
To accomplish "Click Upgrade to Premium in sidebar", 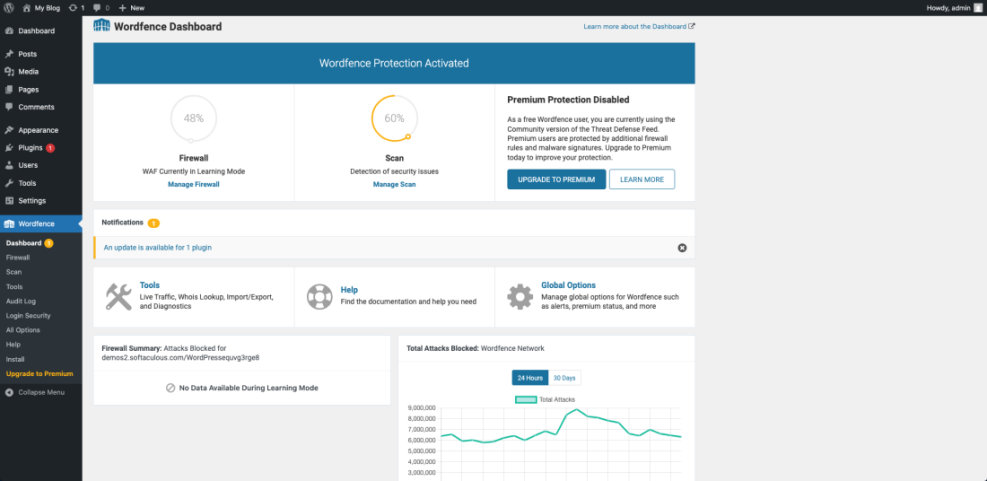I will tap(40, 374).
